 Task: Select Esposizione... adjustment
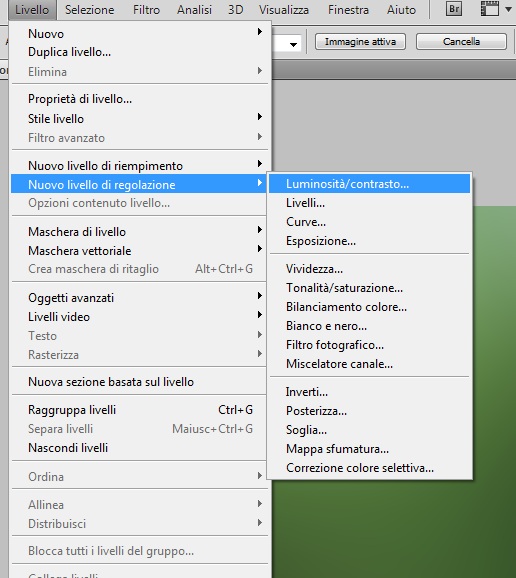point(369,241)
